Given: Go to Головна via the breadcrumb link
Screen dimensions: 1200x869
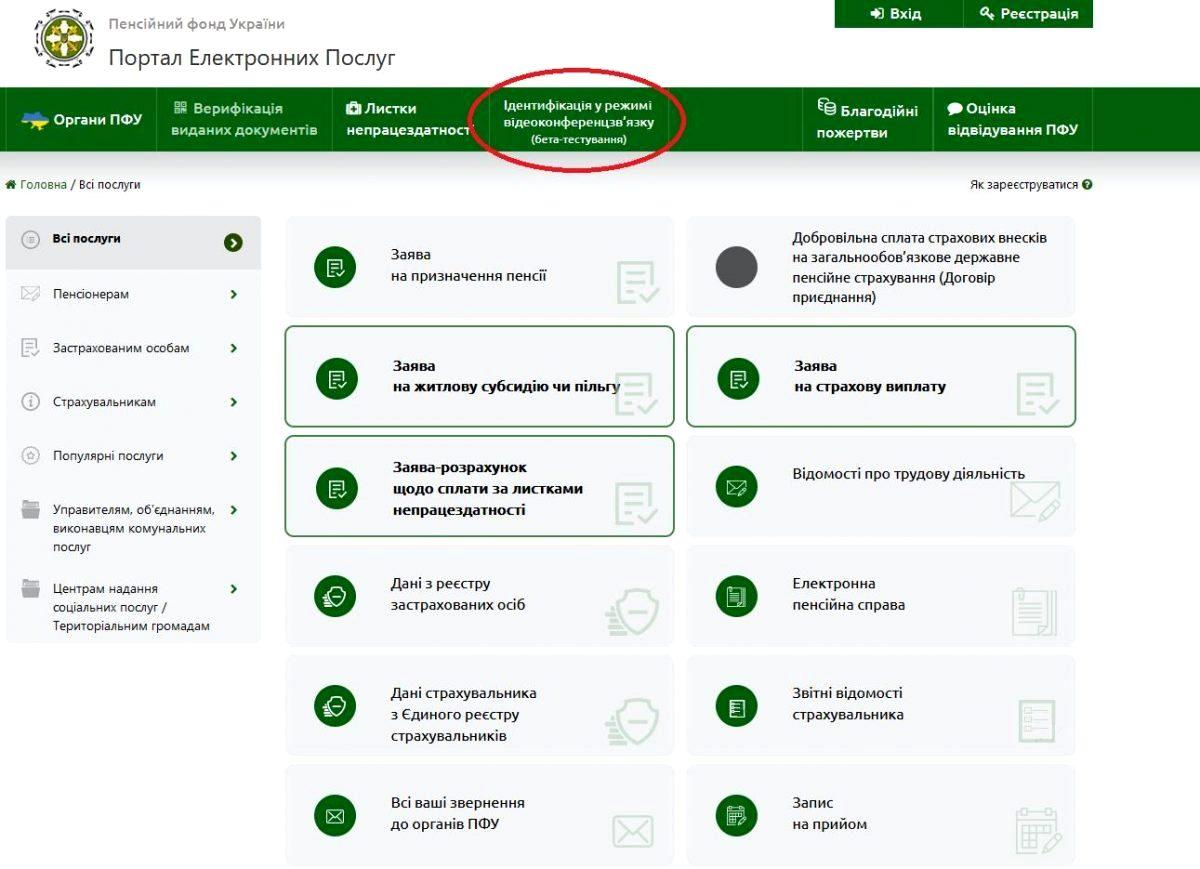Looking at the screenshot, I should click(x=43, y=185).
